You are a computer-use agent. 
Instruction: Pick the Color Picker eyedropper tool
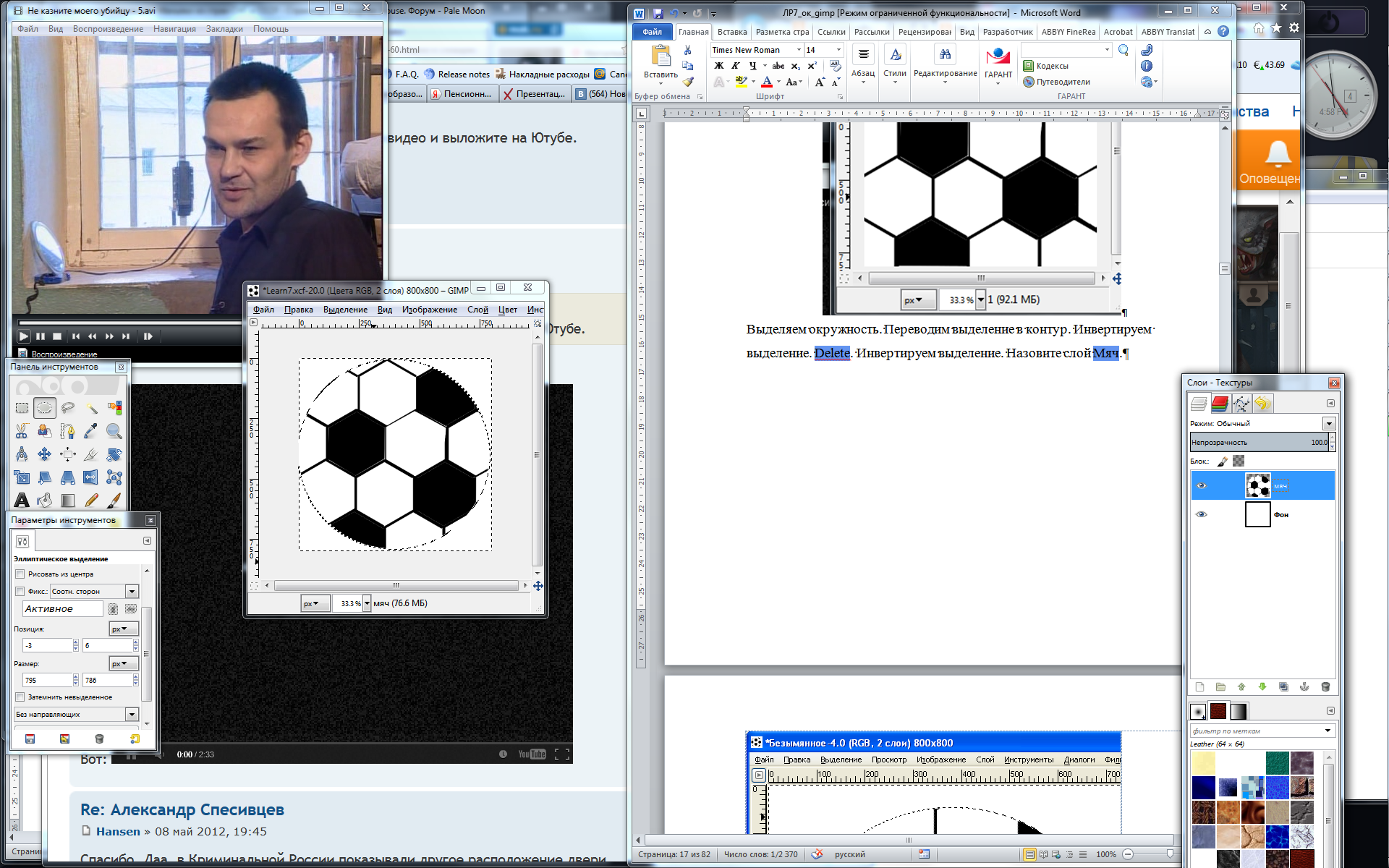pyautogui.click(x=91, y=431)
